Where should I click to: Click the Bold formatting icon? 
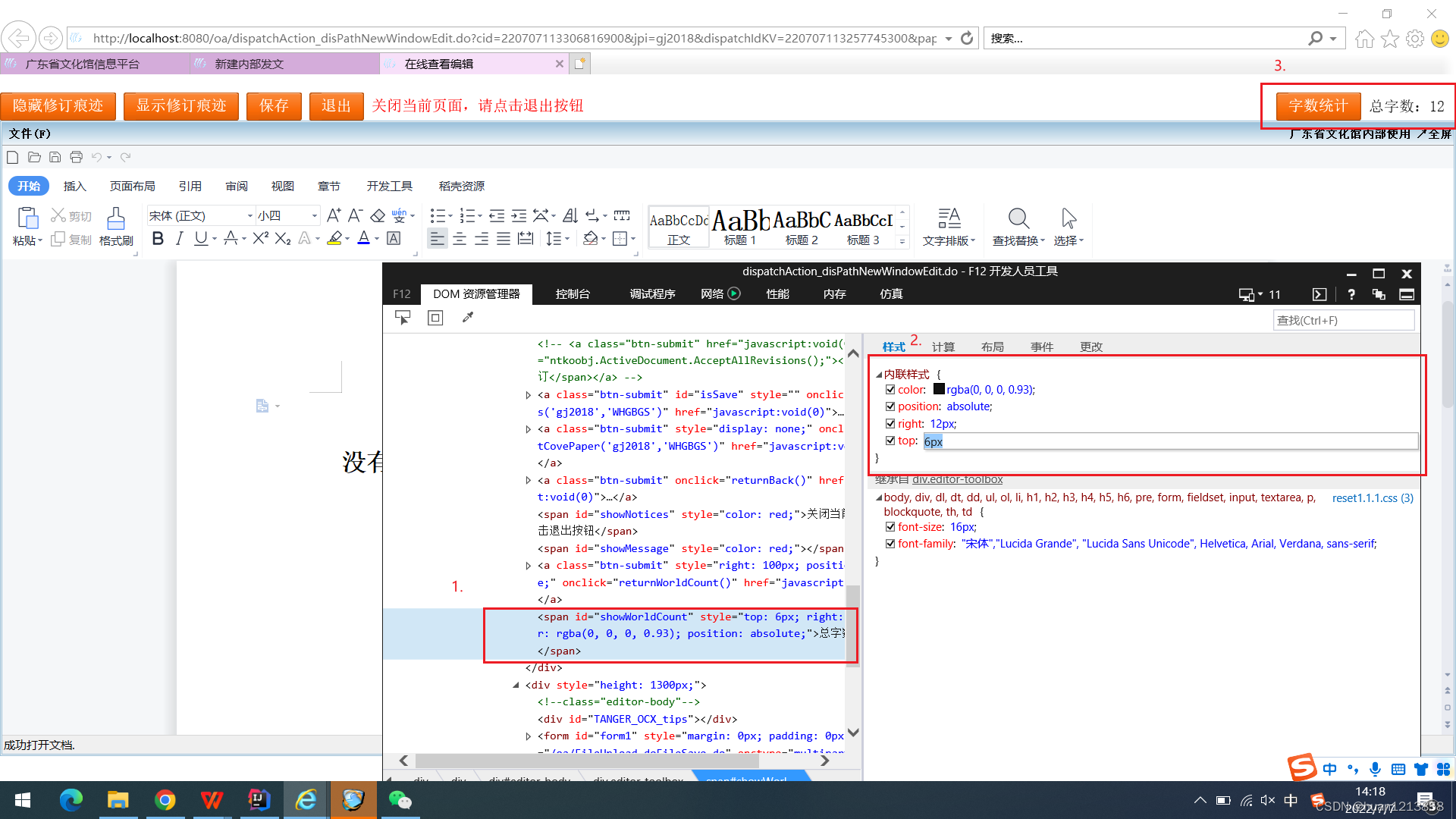tap(158, 239)
